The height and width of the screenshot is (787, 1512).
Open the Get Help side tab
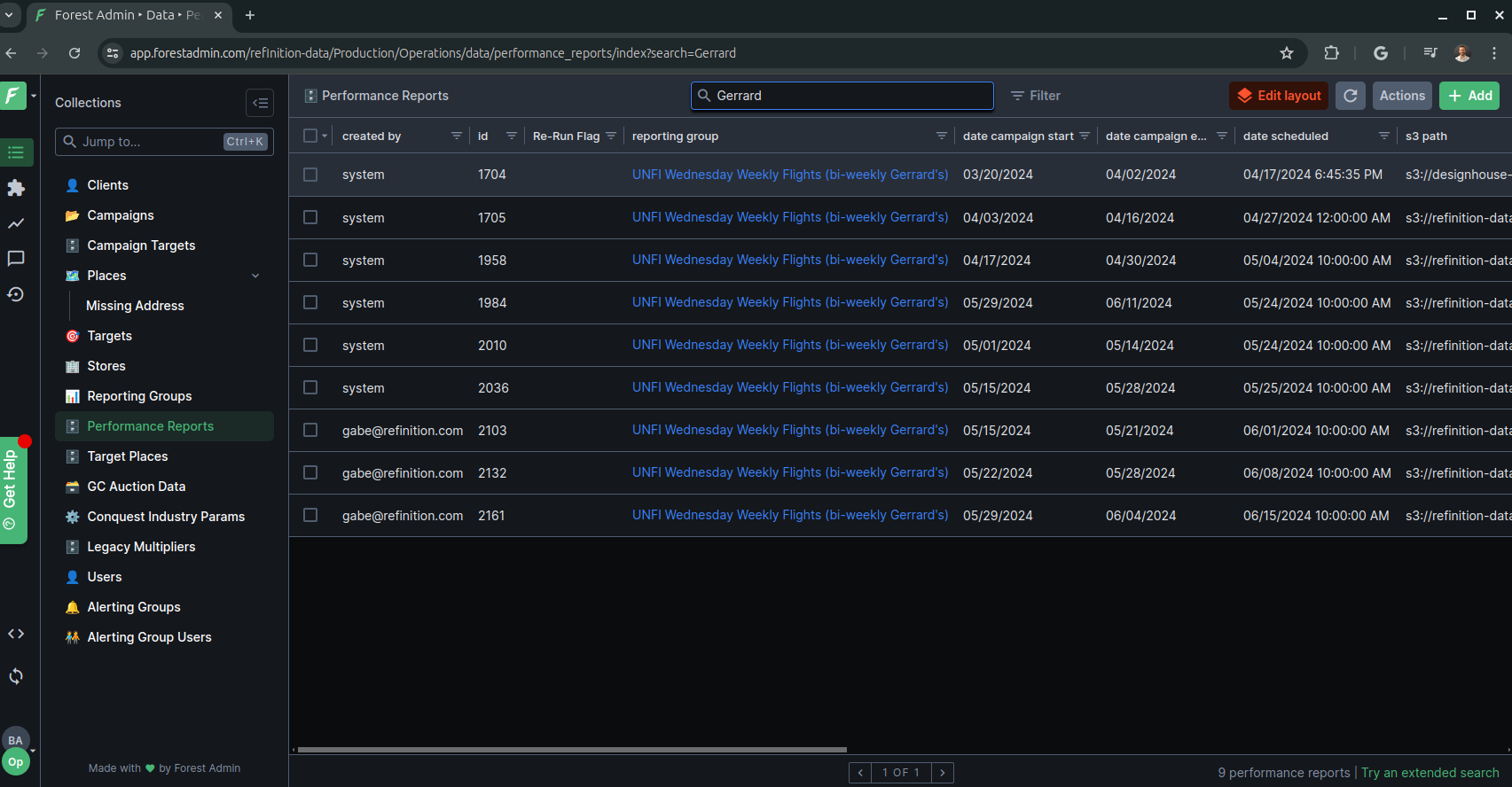pyautogui.click(x=12, y=490)
